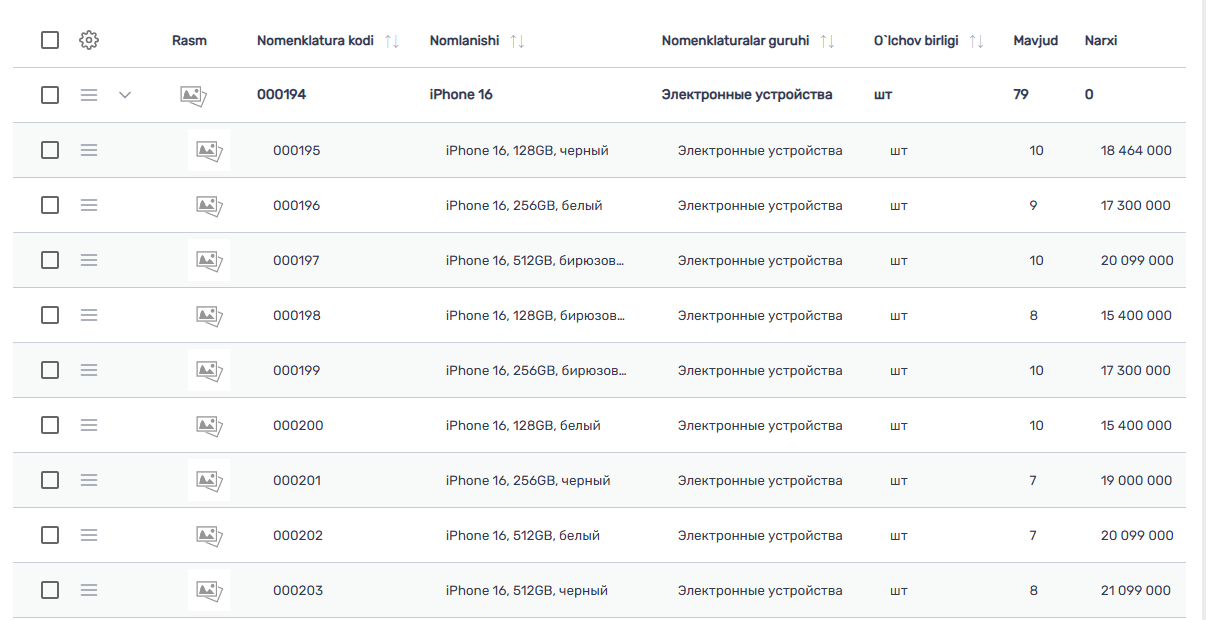Click image icon of item 000201
This screenshot has width=1206, height=620.
click(x=209, y=480)
